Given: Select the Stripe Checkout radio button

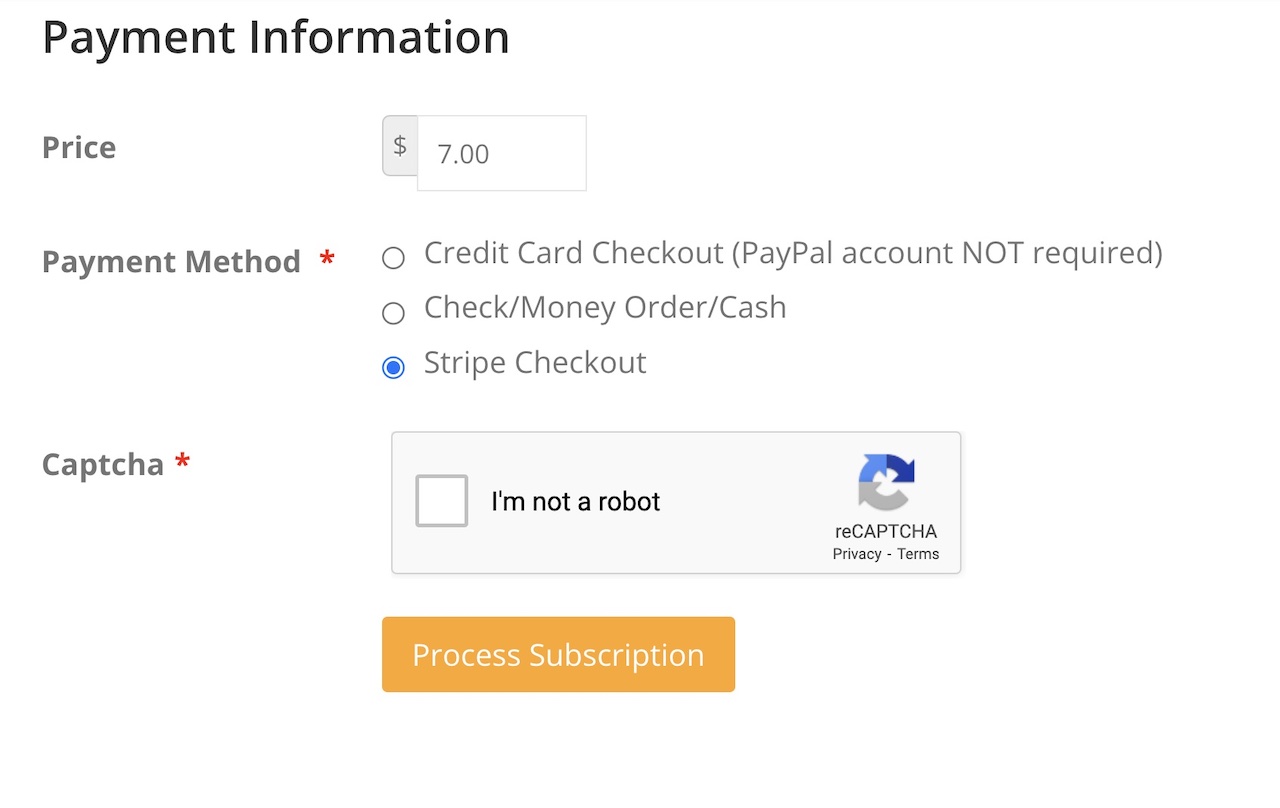Looking at the screenshot, I should coord(394,367).
